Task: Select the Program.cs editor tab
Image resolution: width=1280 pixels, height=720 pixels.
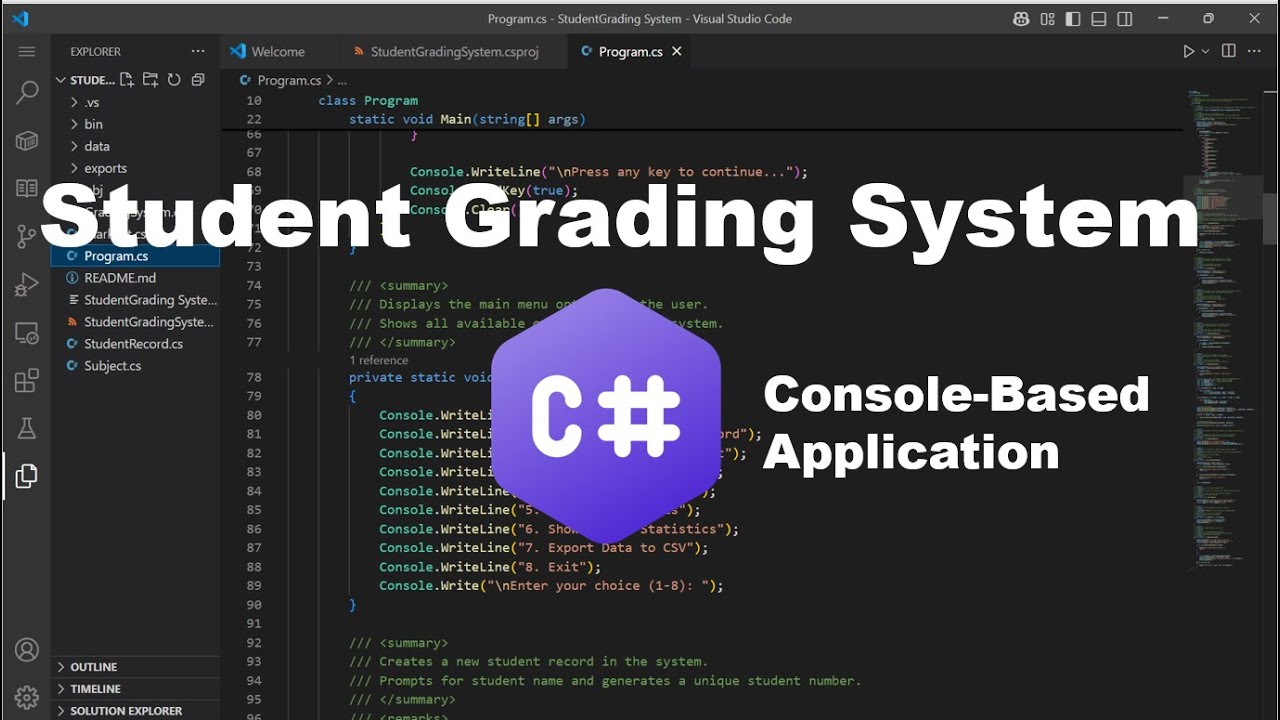Action: click(x=630, y=51)
